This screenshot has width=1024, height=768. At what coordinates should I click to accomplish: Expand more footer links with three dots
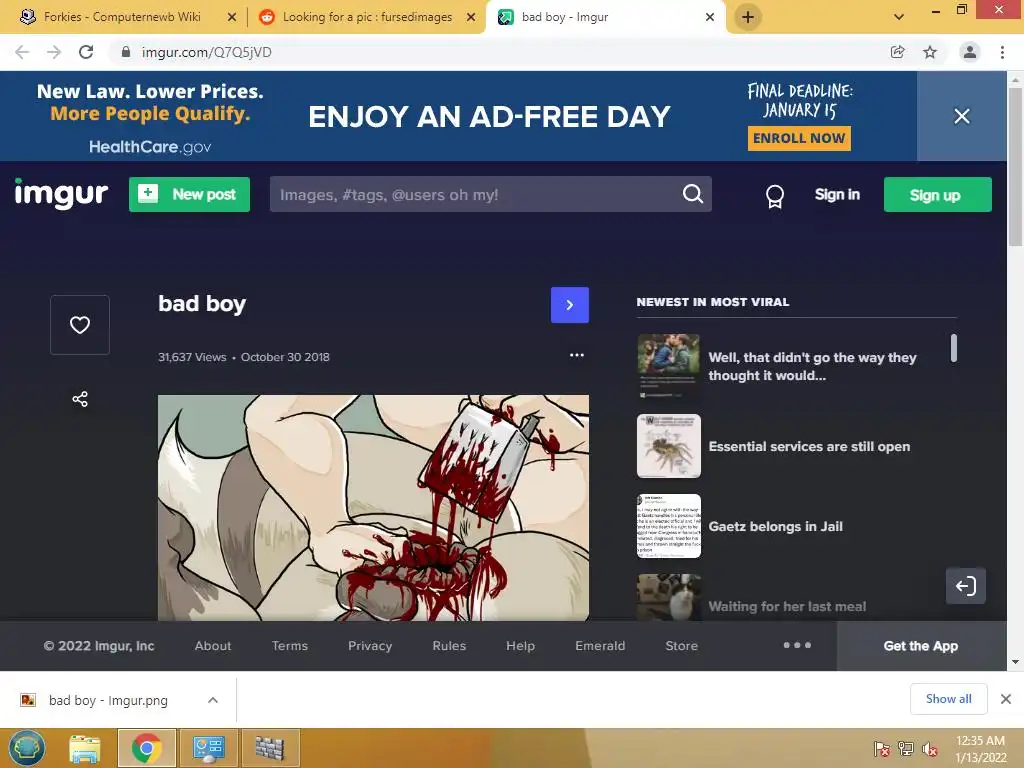point(797,645)
